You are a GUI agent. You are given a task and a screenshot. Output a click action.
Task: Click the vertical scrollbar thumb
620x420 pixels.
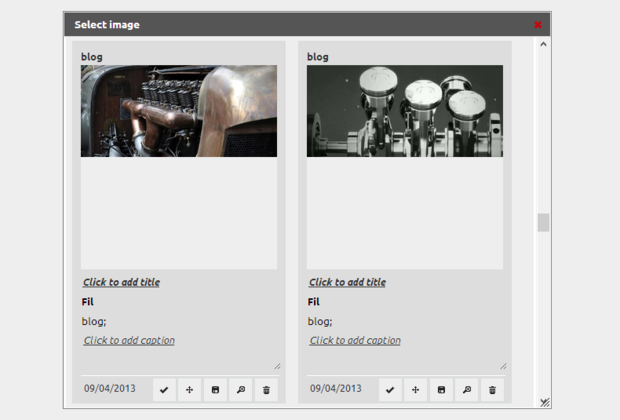(x=543, y=223)
